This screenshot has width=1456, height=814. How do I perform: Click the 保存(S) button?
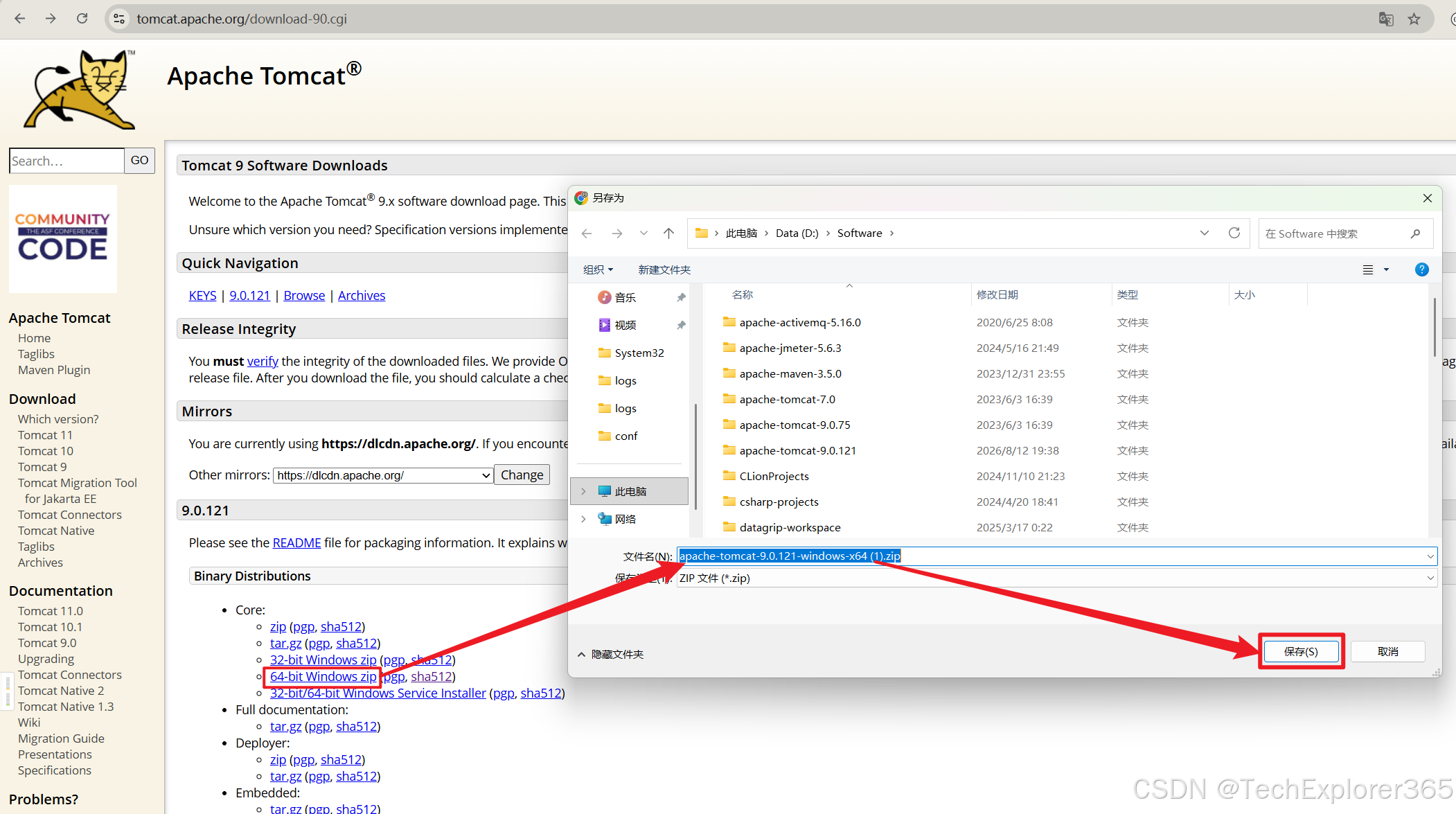point(1301,651)
